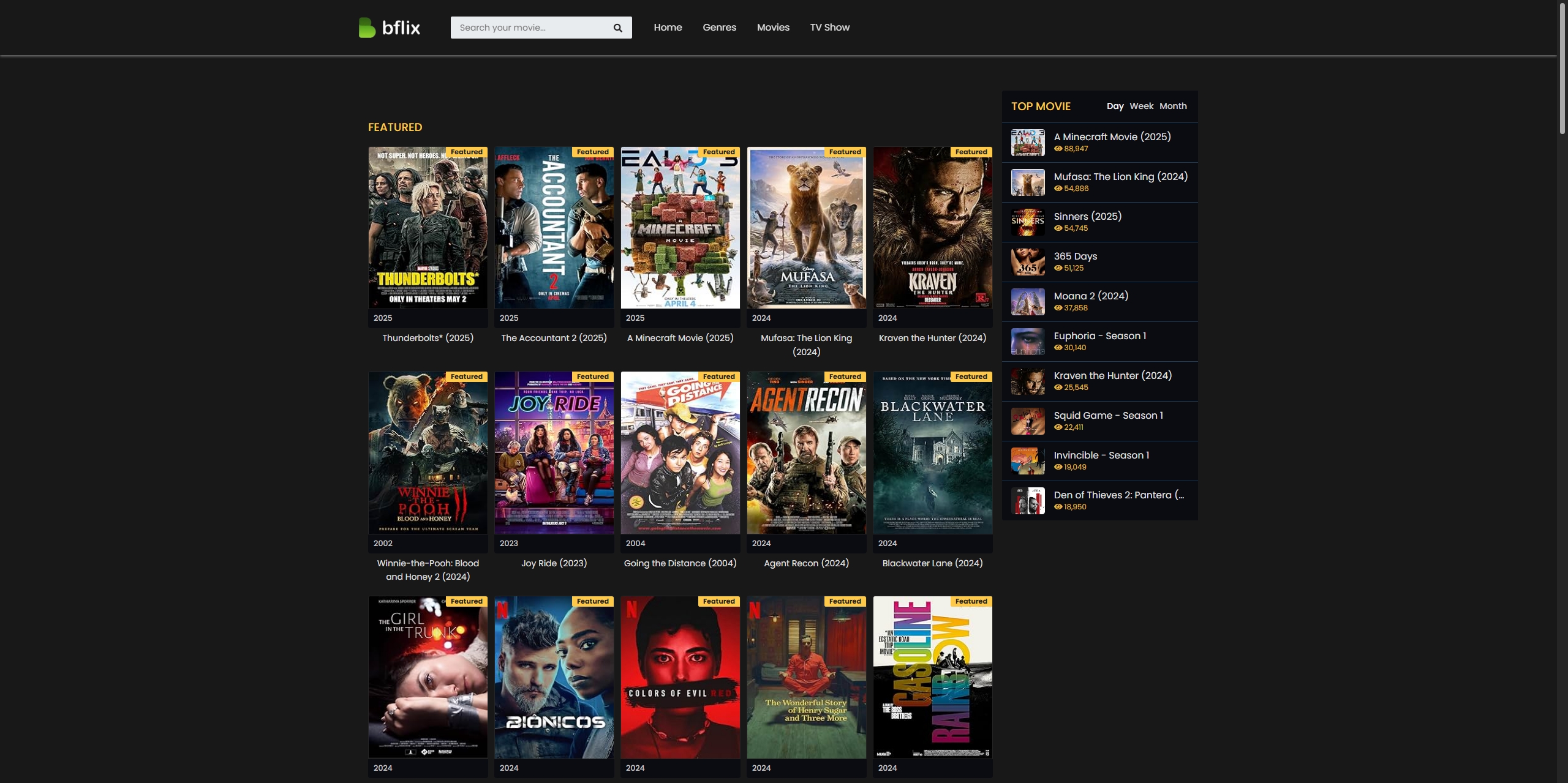The image size is (1568, 783).
Task: Click Kraven the Hunter (2024) title under poster
Action: coord(932,338)
